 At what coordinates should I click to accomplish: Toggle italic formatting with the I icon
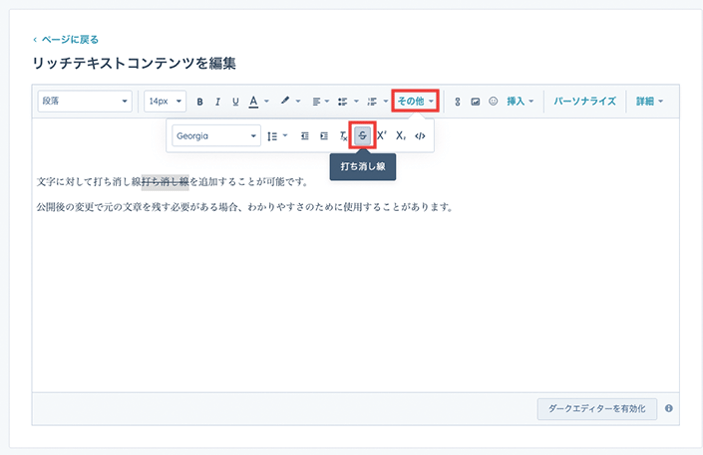217,102
